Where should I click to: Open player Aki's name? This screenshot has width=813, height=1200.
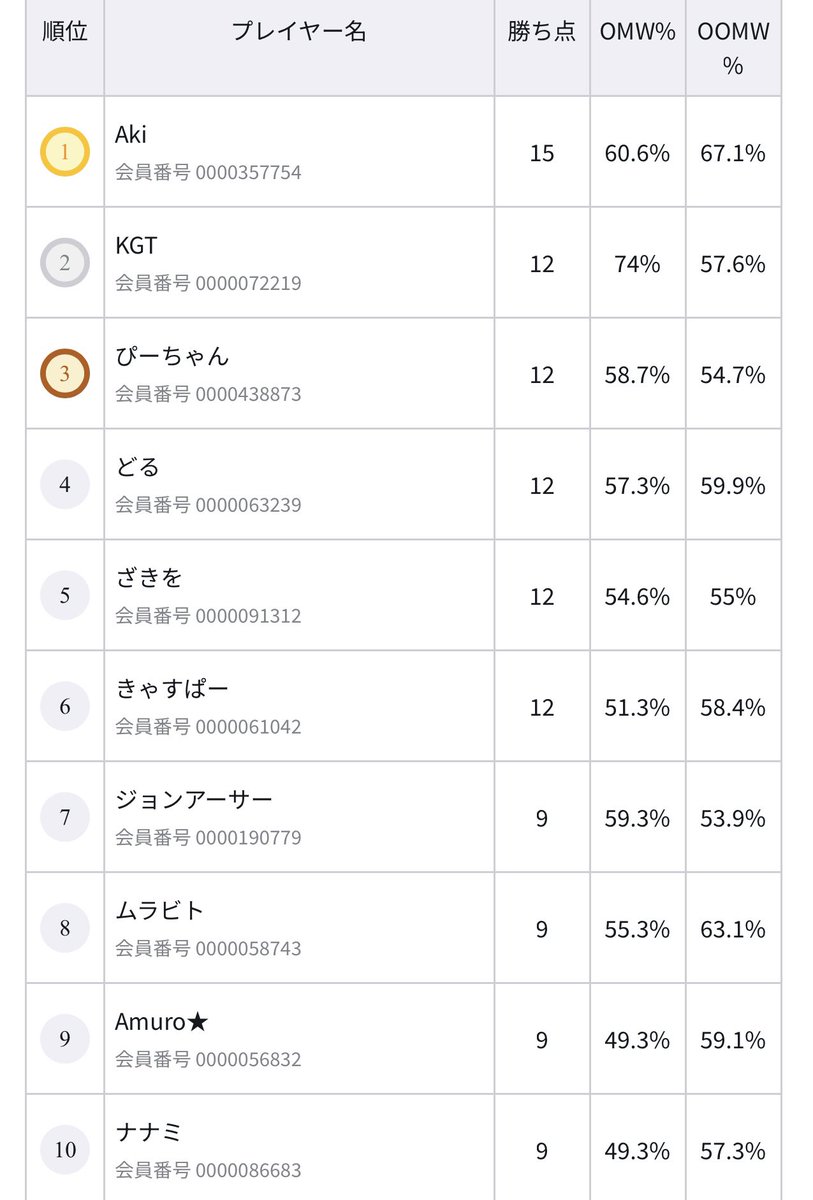[x=131, y=135]
